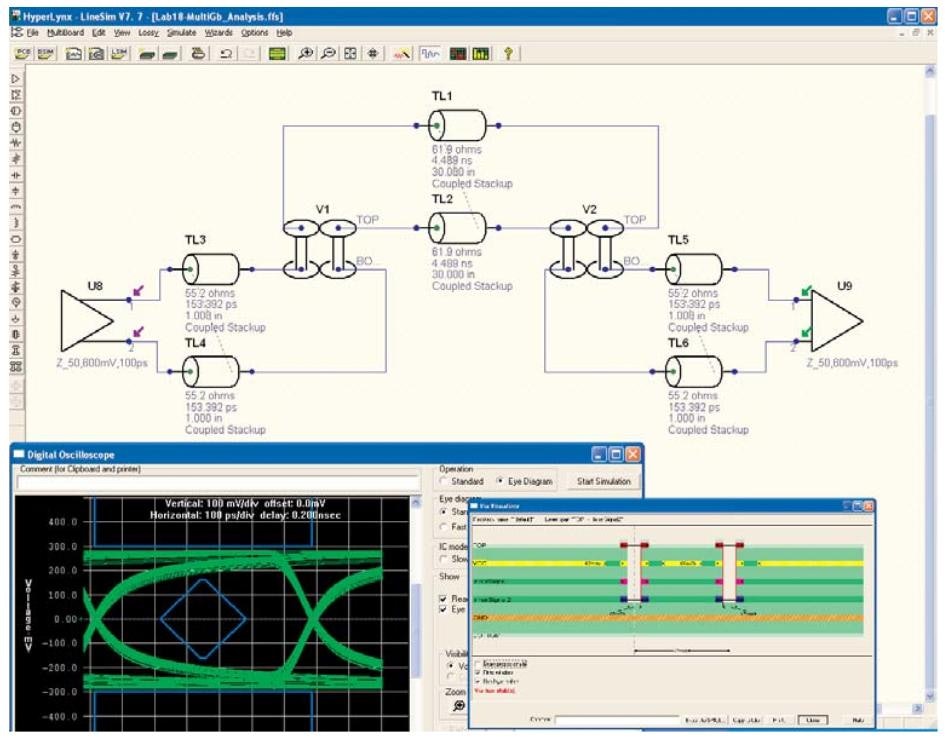Open the Help menu
Image resolution: width=945 pixels, height=738 pixels.
(x=284, y=33)
